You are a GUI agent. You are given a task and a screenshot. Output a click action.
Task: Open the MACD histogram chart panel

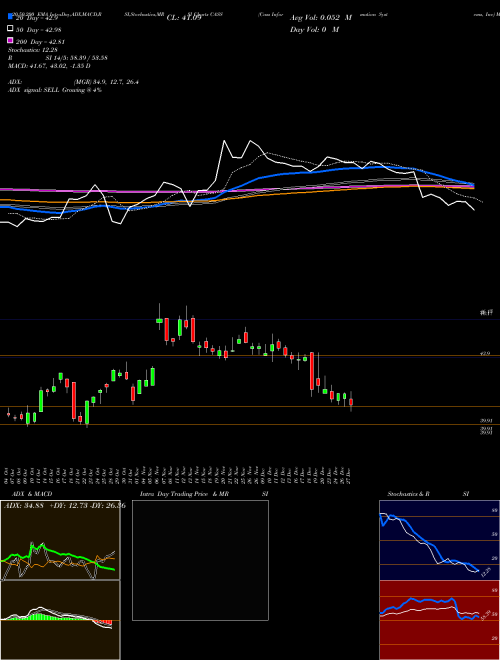(60, 620)
